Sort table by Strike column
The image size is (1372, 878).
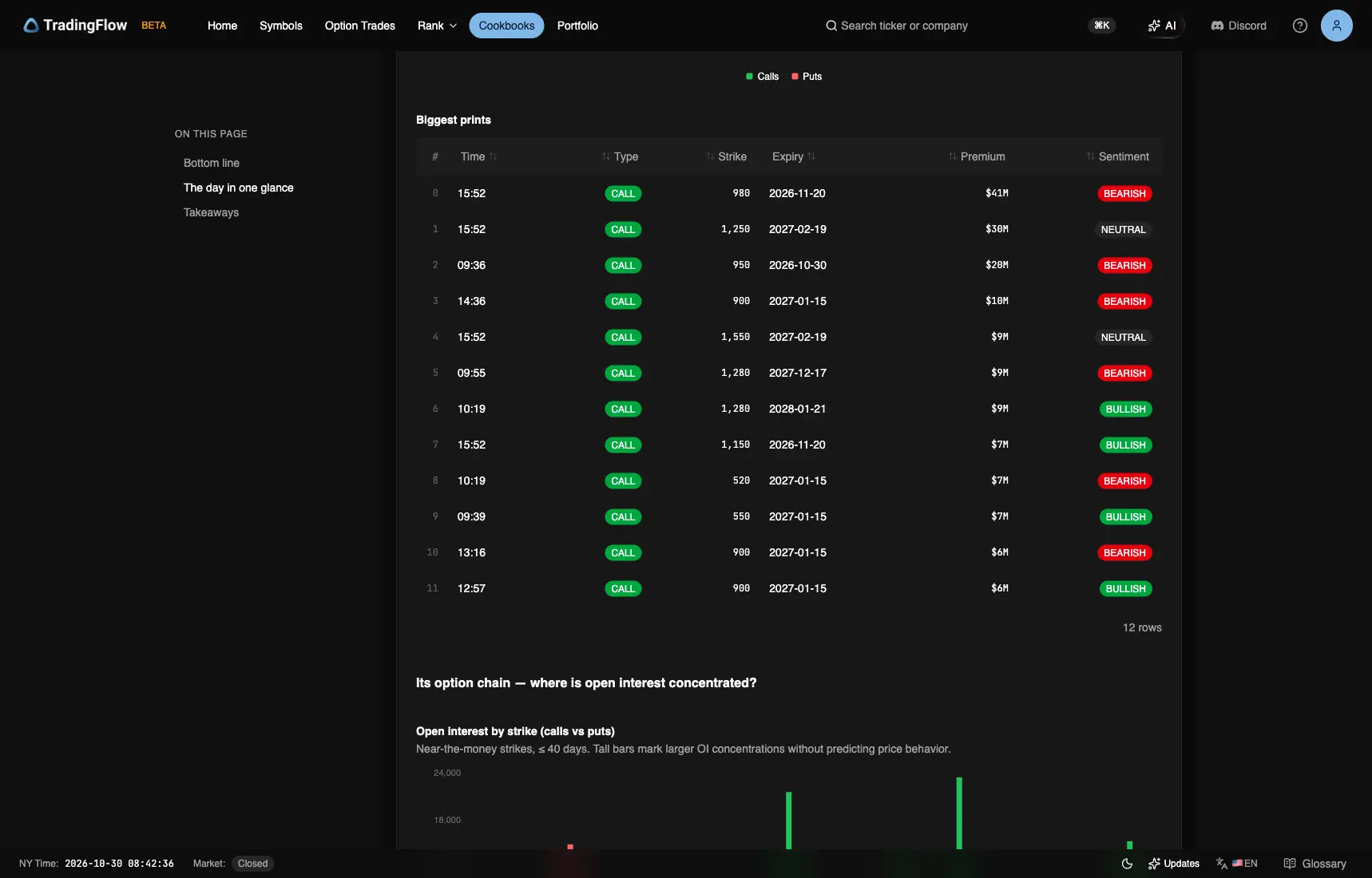click(x=726, y=156)
